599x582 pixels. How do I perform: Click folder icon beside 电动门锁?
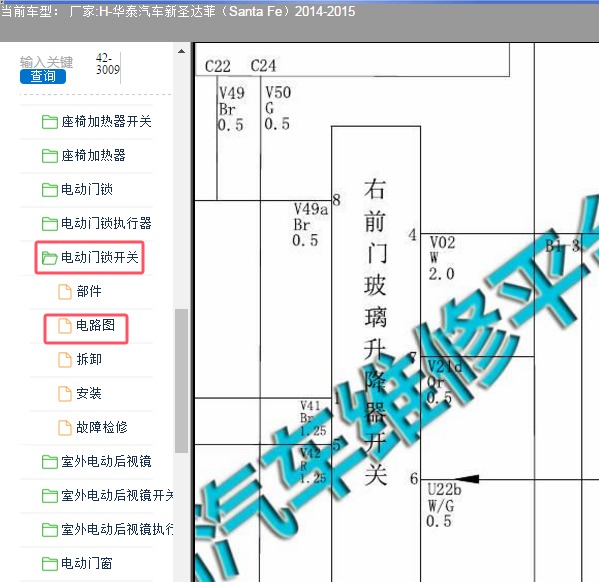click(50, 190)
